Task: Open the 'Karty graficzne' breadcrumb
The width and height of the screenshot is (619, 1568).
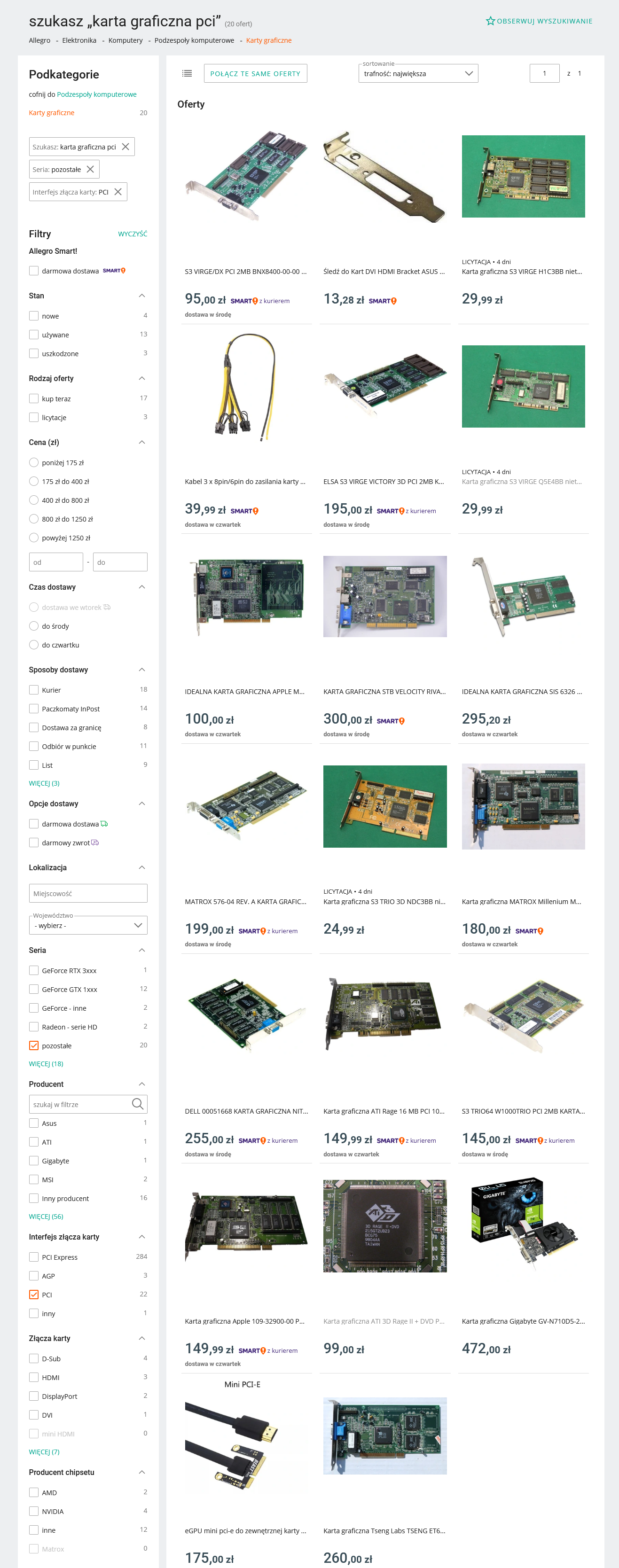Action: coord(269,41)
